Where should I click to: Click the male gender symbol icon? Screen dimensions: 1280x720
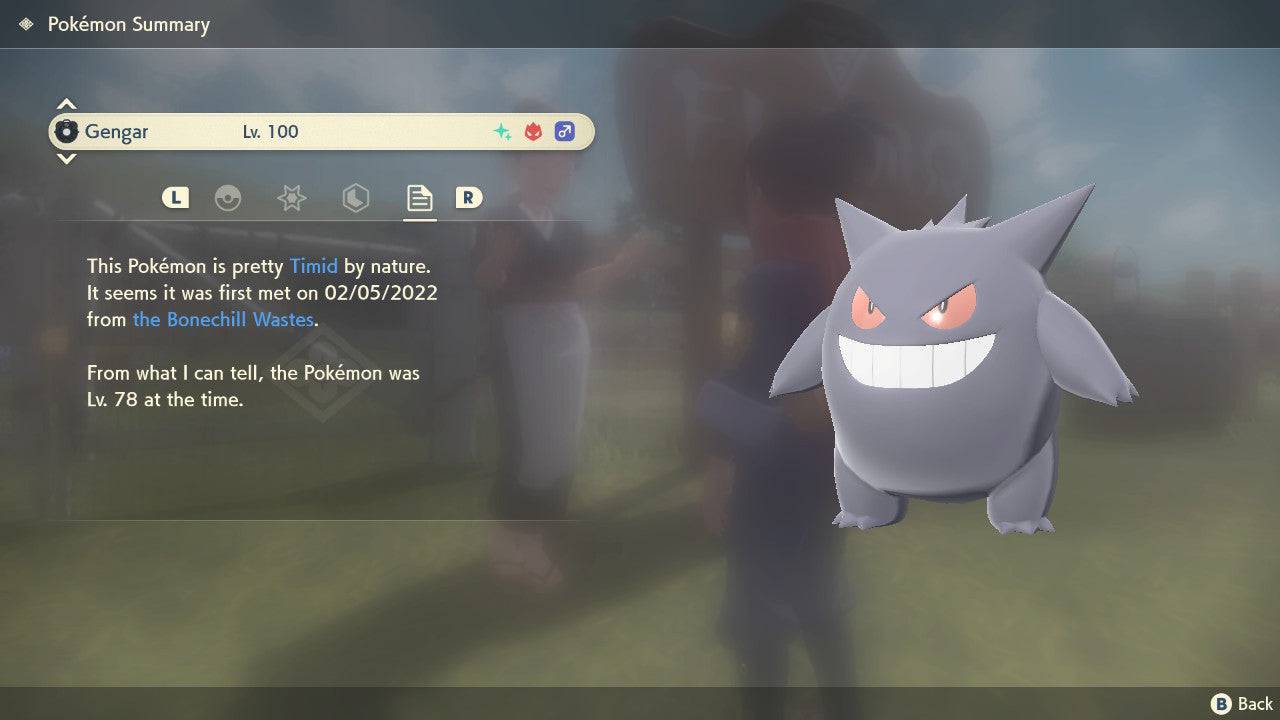tap(565, 131)
